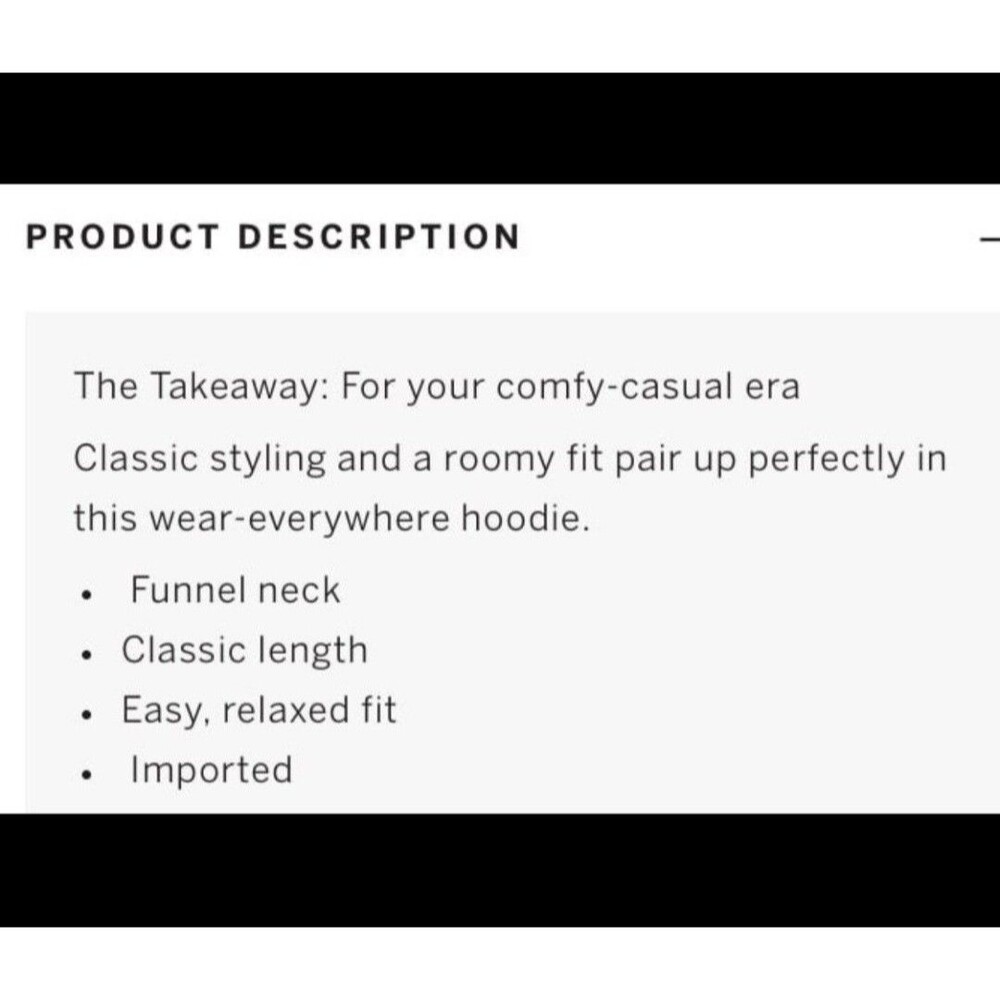Click the word 'PRODUCT' in the heading
1000x1000 pixels.
[121, 238]
